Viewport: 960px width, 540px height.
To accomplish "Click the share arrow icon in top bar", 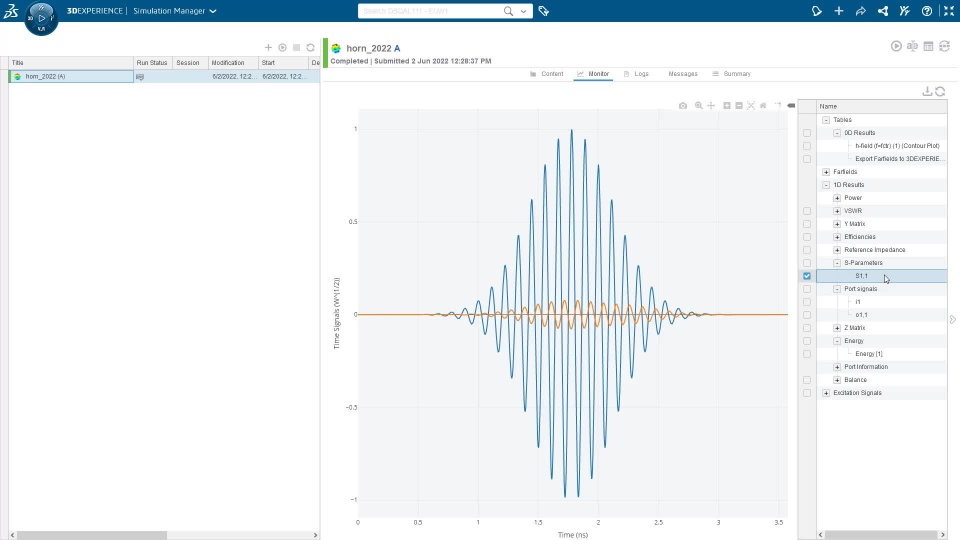I will click(861, 11).
